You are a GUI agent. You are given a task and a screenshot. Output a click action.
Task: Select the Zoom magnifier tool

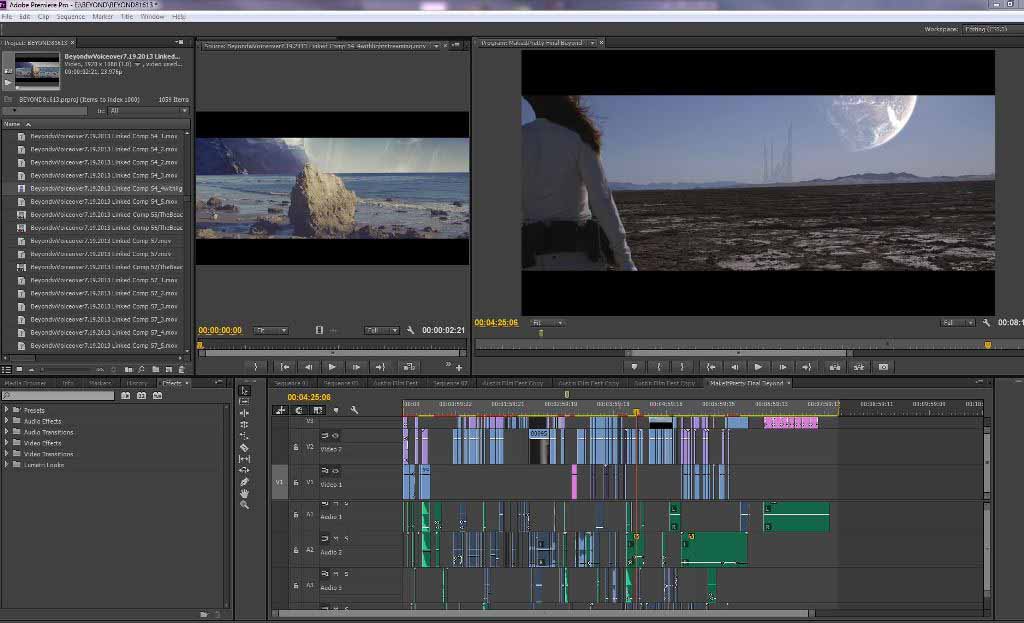point(244,505)
